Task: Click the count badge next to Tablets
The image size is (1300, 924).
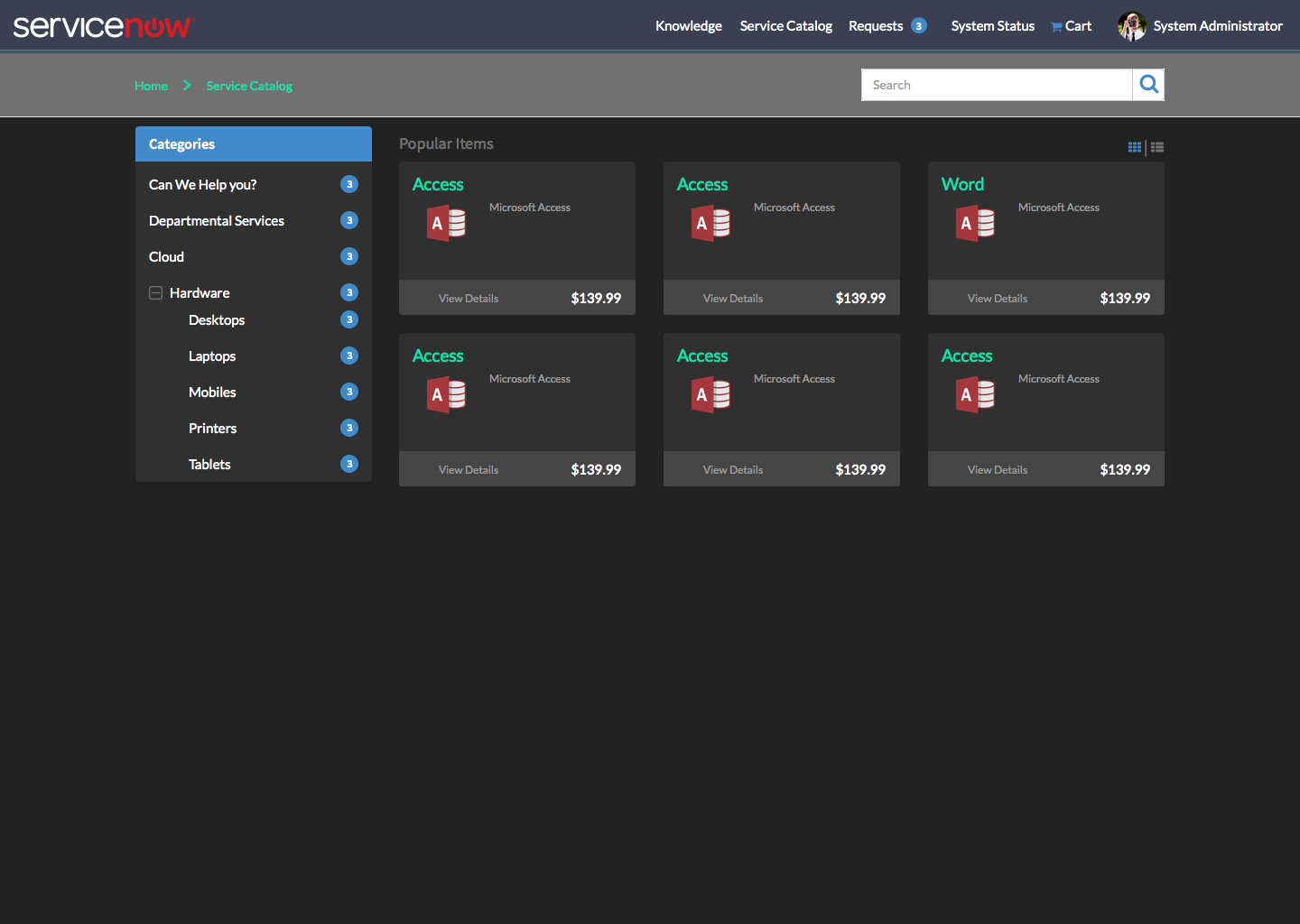Action: [349, 464]
